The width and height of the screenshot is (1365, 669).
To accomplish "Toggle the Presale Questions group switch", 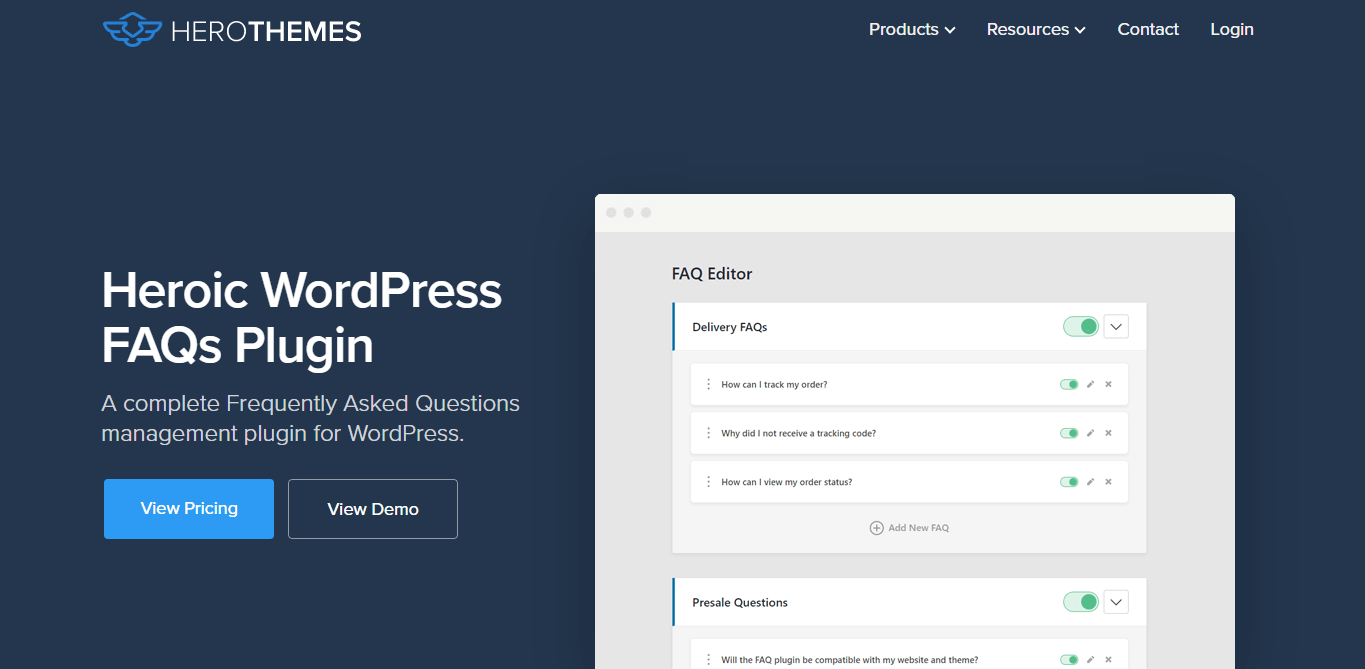I will pyautogui.click(x=1081, y=602).
